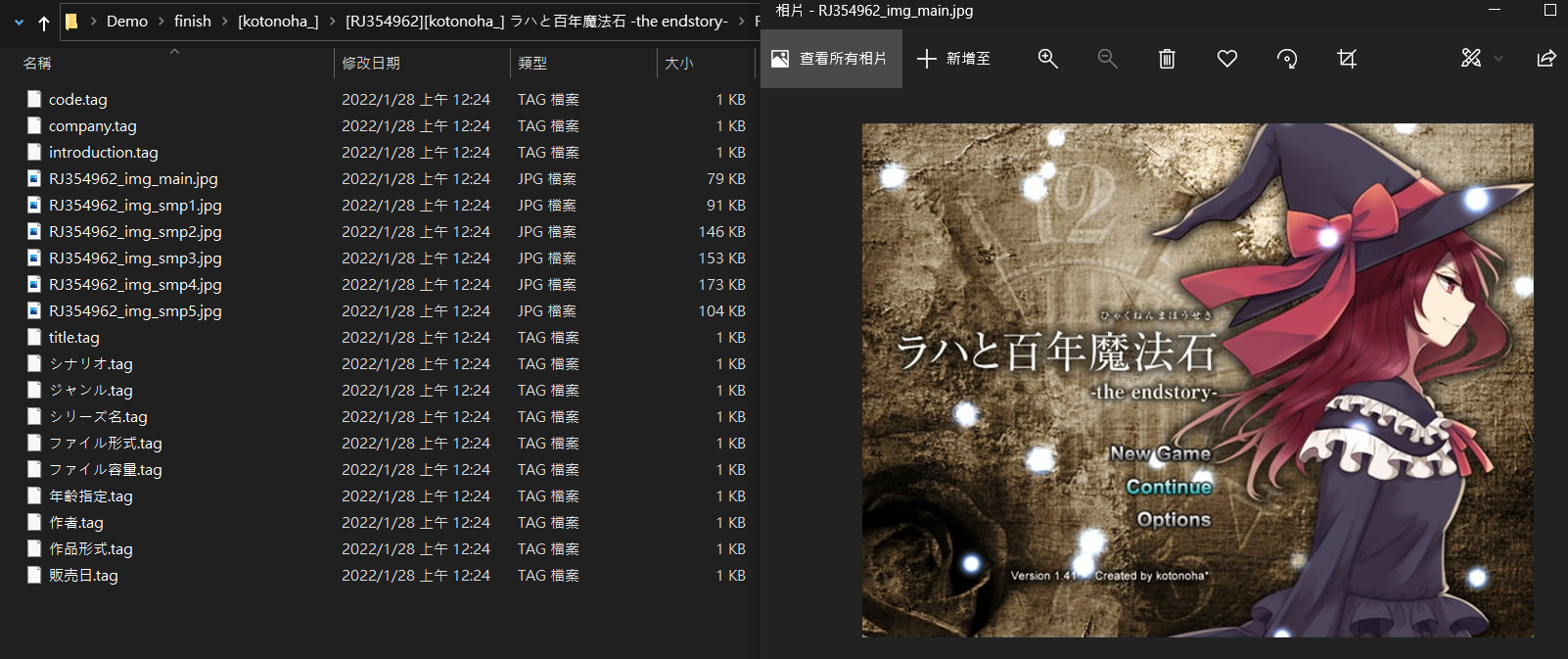Delete the photo with the trash icon
Image resolution: width=1568 pixels, height=659 pixels.
coord(1167,59)
